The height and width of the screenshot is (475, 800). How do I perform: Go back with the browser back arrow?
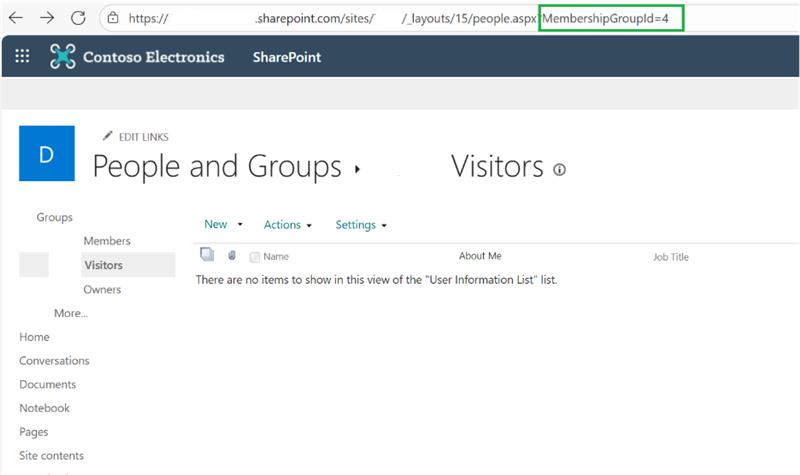16,18
